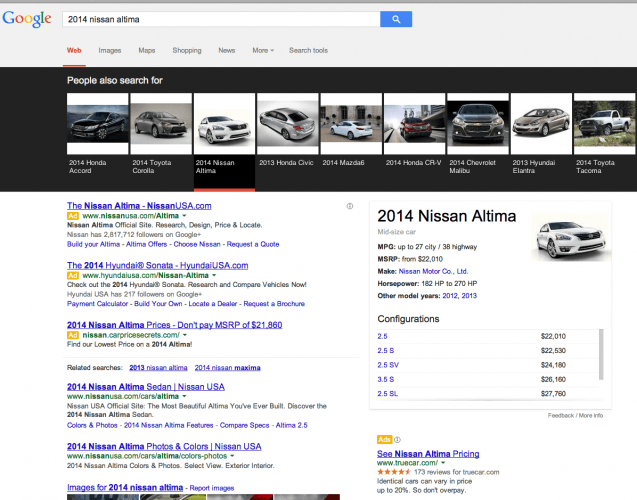The image size is (637, 500).
Task: Open 2014 Honda Accord car thumbnail
Action: point(98,123)
